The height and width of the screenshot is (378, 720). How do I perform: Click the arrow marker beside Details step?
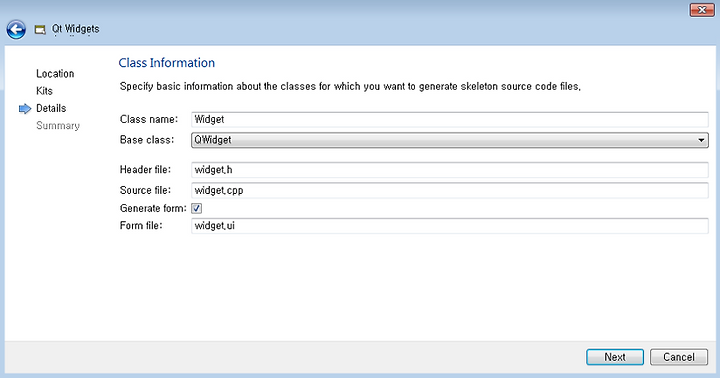(x=25, y=109)
